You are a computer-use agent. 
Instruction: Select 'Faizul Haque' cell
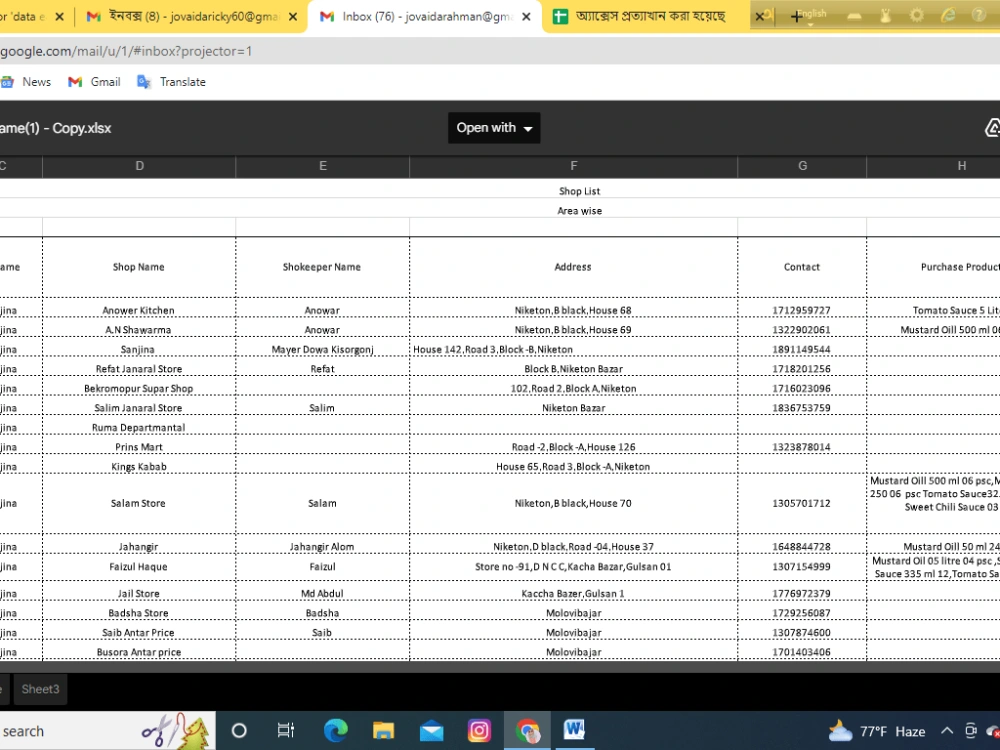pos(138,566)
